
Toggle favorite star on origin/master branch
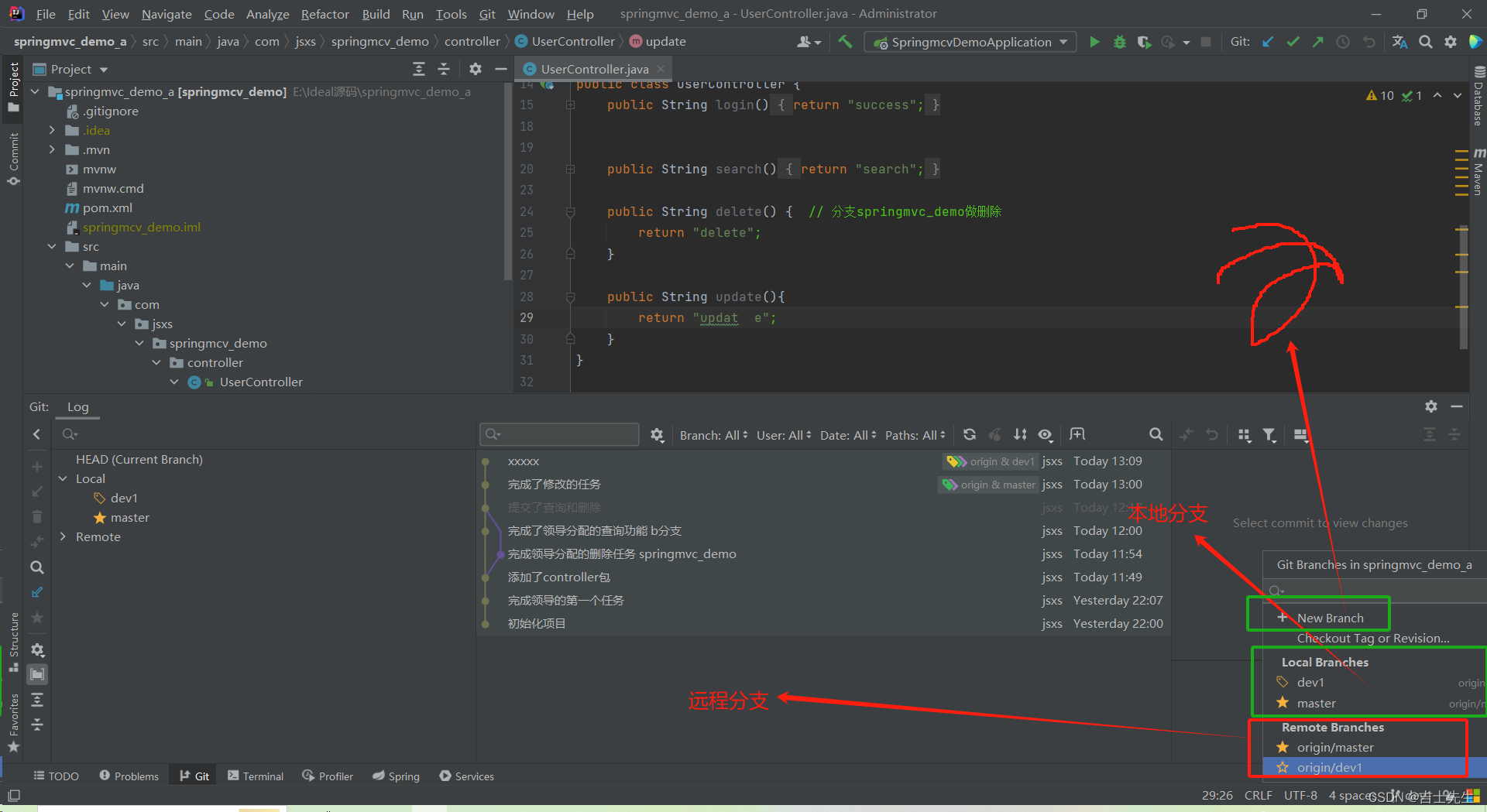(1283, 747)
